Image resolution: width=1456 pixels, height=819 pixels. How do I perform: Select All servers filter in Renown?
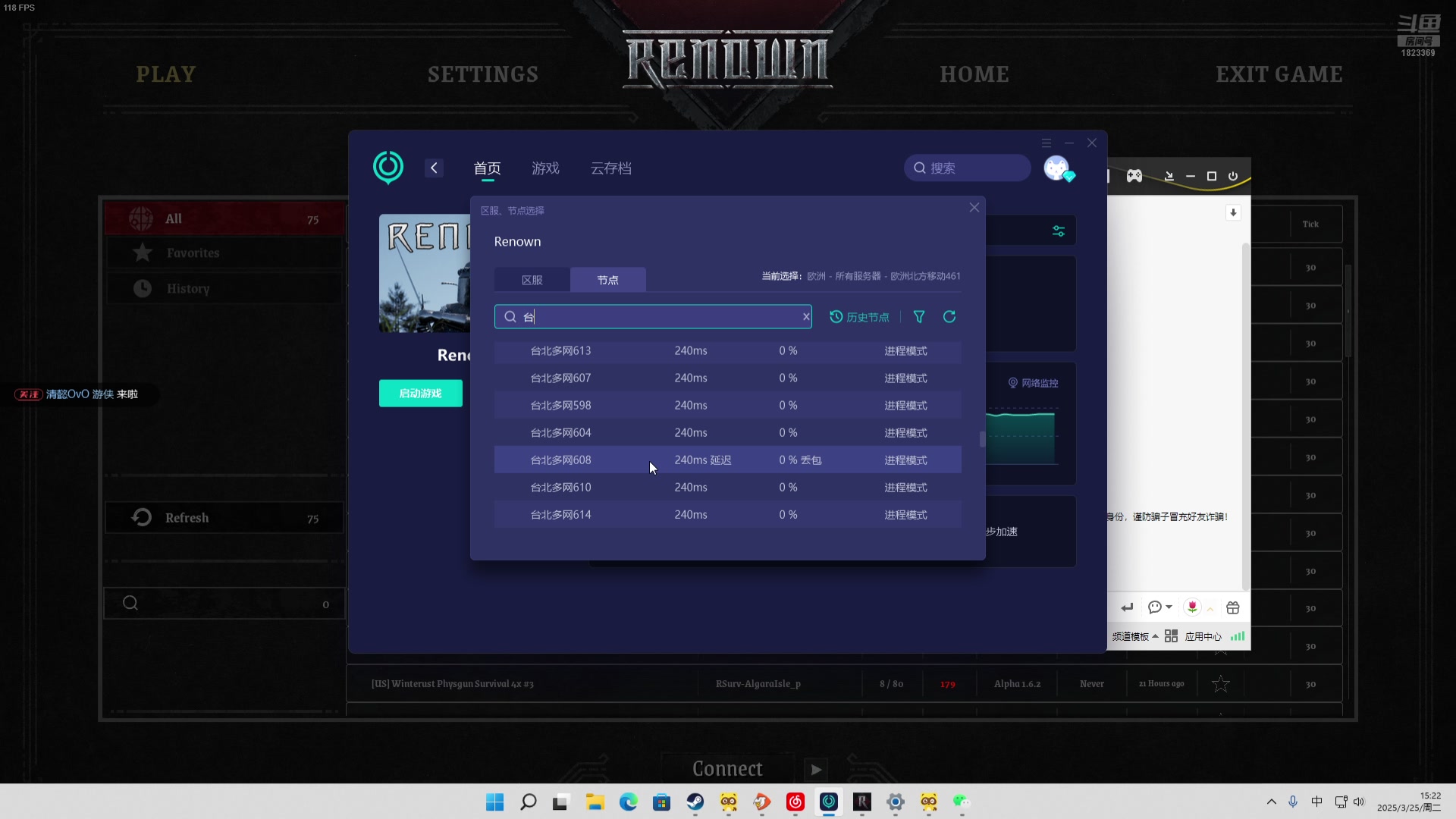click(224, 219)
